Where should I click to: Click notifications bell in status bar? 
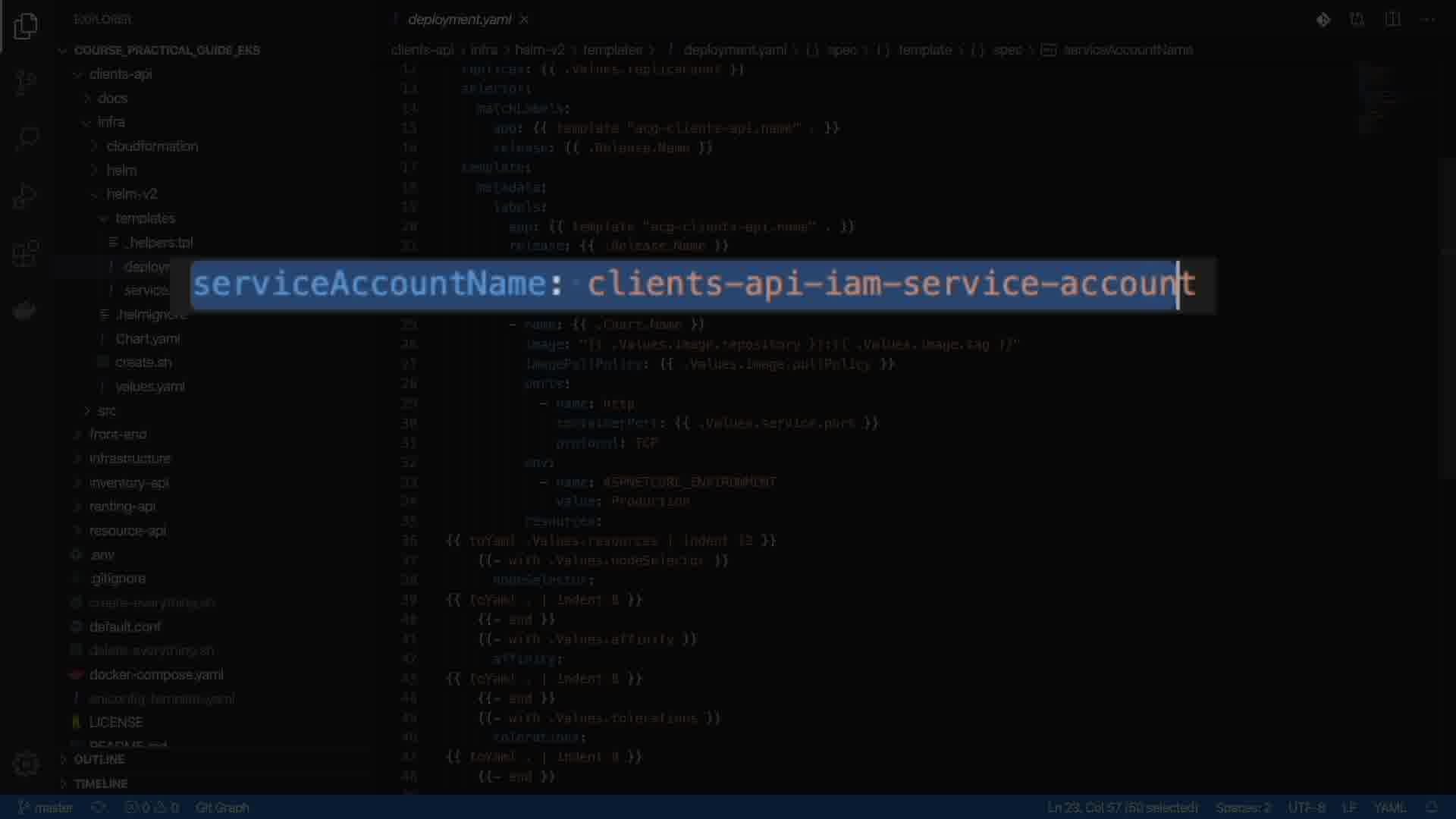tap(1431, 808)
